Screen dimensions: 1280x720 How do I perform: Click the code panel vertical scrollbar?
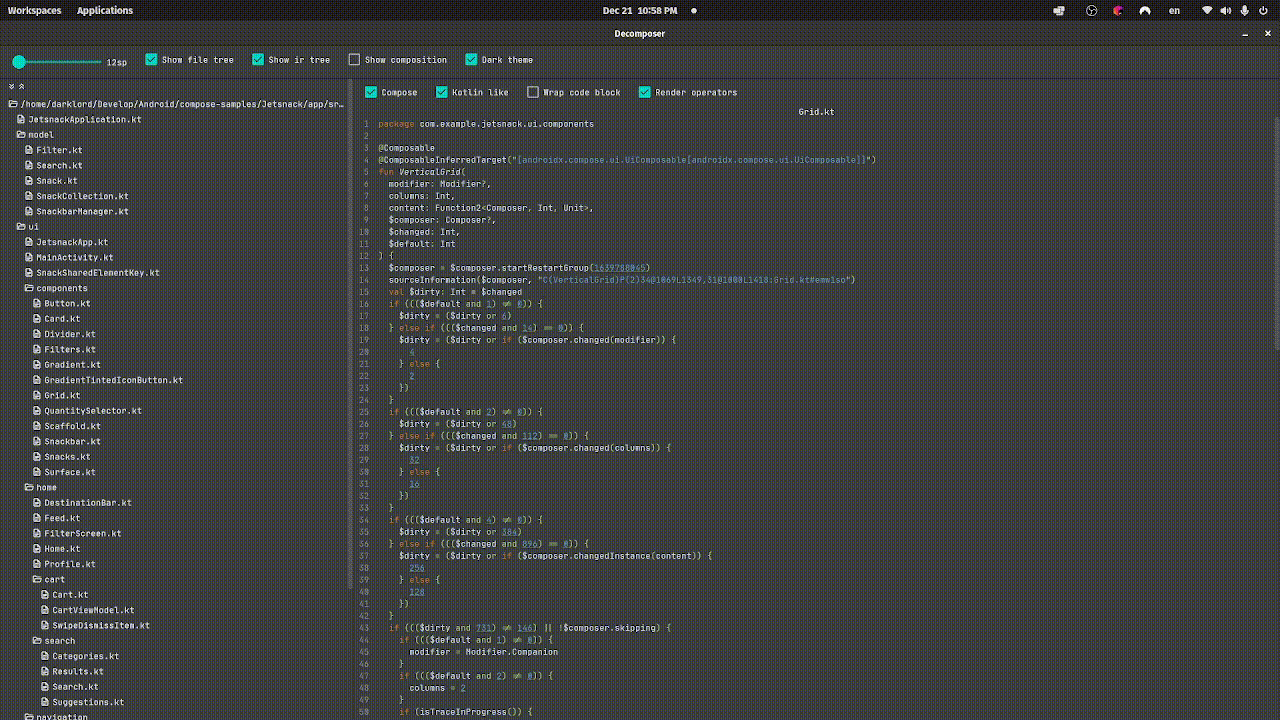(x=1275, y=230)
